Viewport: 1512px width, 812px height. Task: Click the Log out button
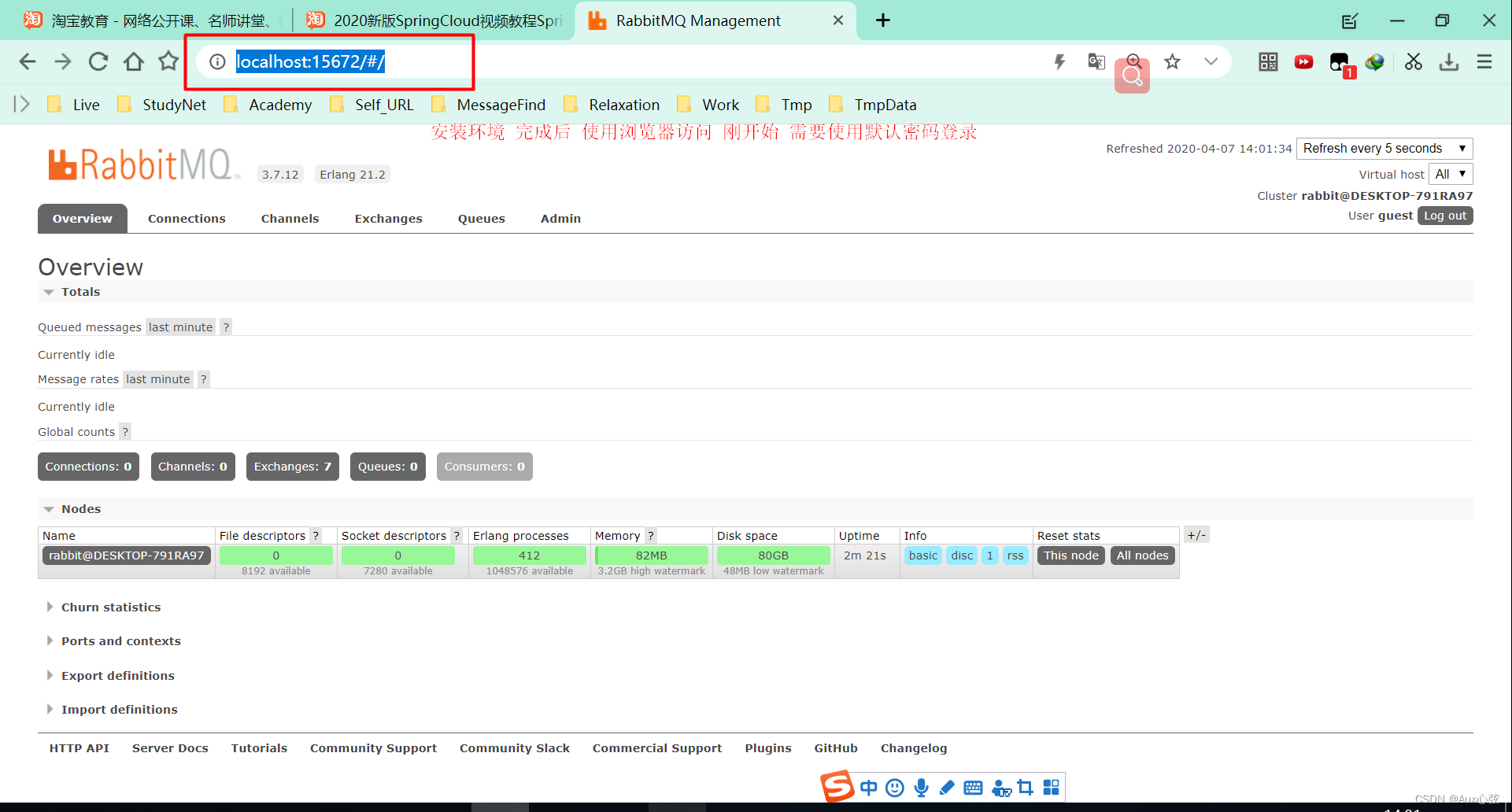coord(1444,215)
